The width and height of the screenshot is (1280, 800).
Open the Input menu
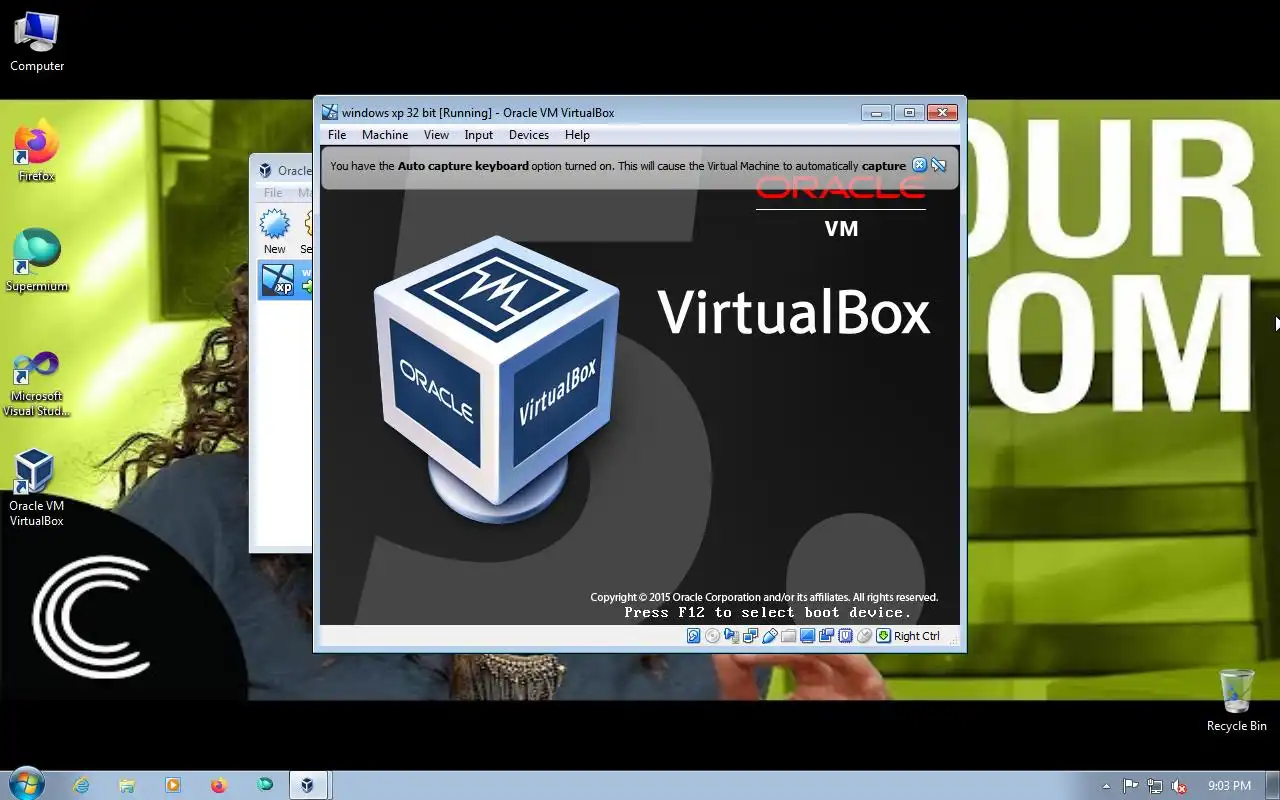[479, 135]
